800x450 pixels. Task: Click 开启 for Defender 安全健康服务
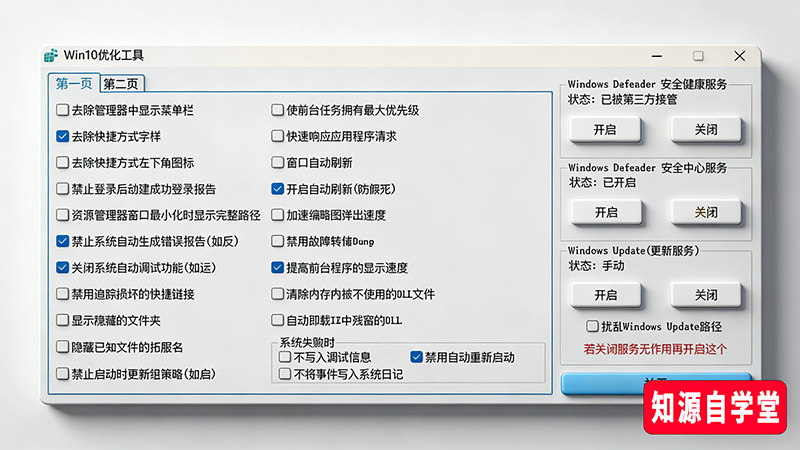click(605, 129)
